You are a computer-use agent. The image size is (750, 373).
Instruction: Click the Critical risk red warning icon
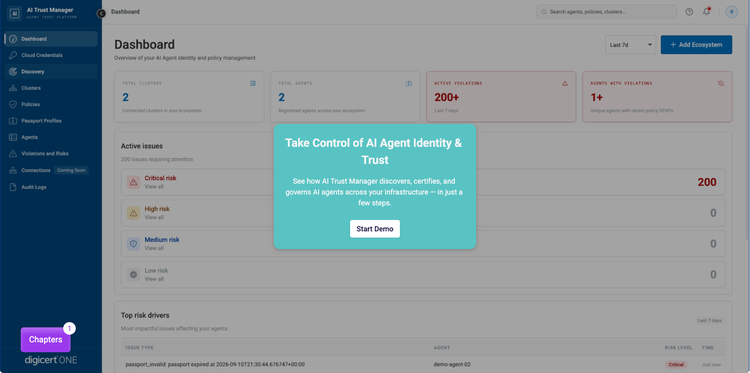coord(133,182)
